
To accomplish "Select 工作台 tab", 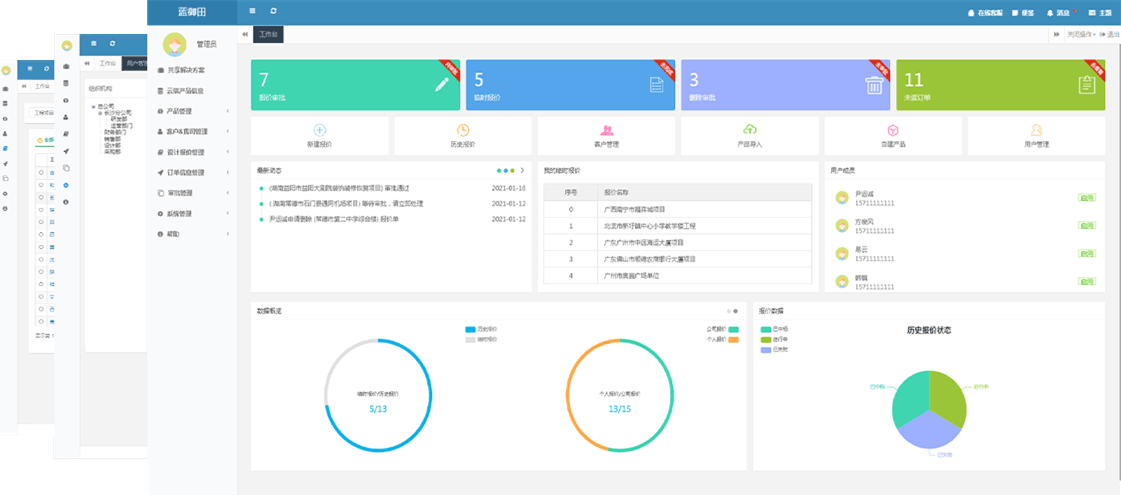I will click(x=269, y=34).
